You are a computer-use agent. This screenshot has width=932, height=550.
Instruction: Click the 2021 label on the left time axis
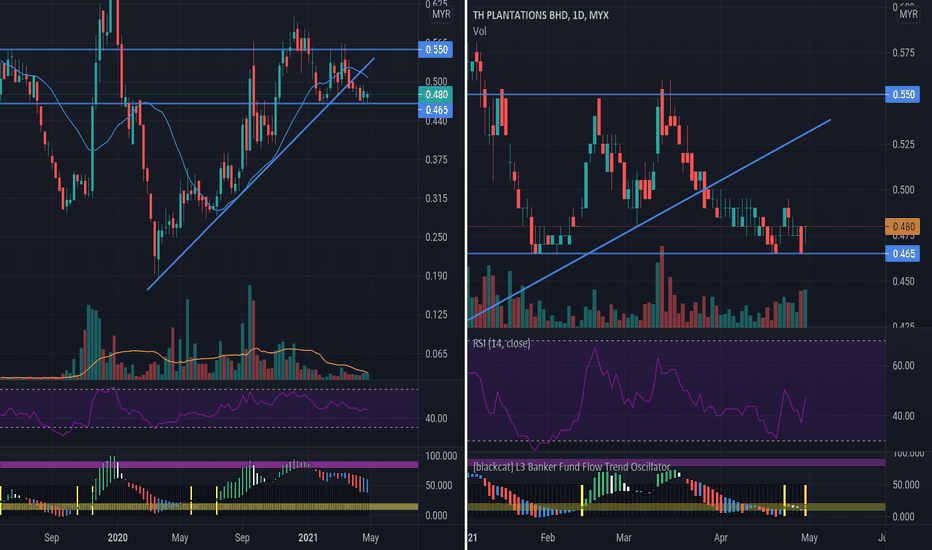tap(308, 538)
